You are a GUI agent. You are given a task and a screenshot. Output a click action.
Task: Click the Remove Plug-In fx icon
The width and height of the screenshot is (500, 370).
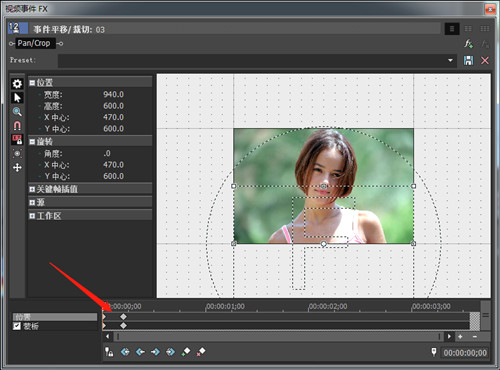click(485, 43)
